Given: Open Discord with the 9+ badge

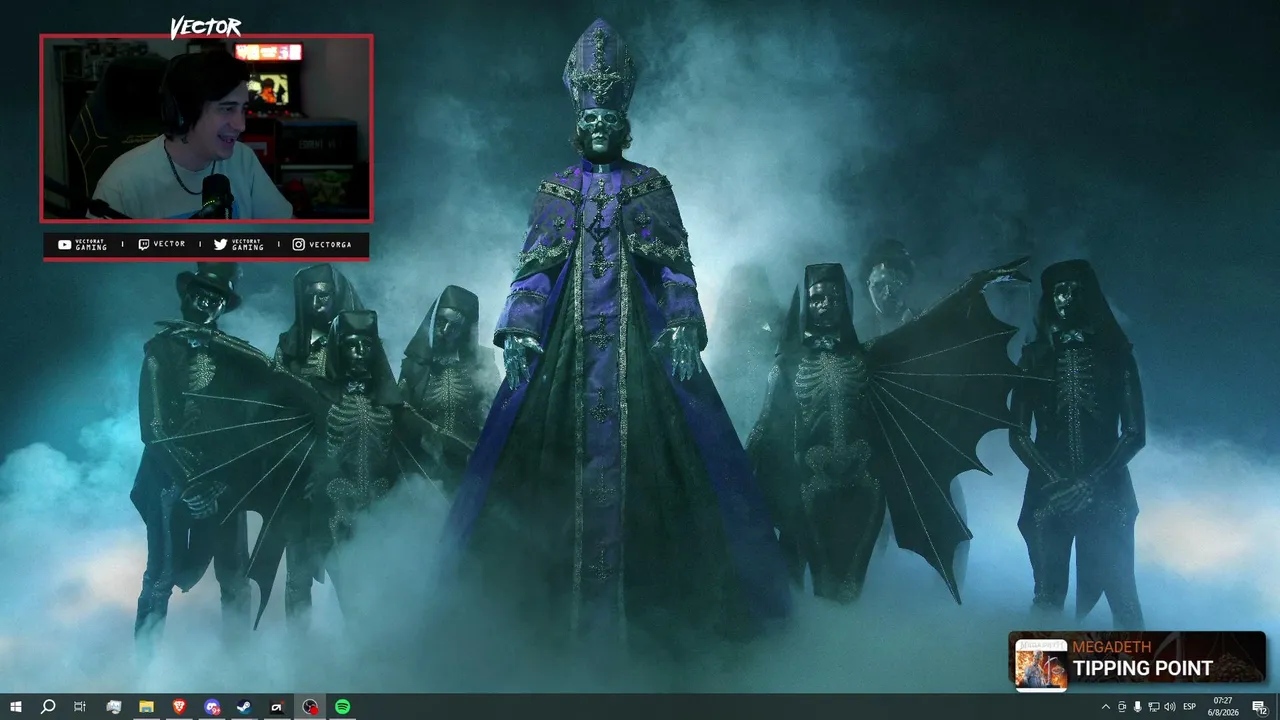Looking at the screenshot, I should click(212, 707).
